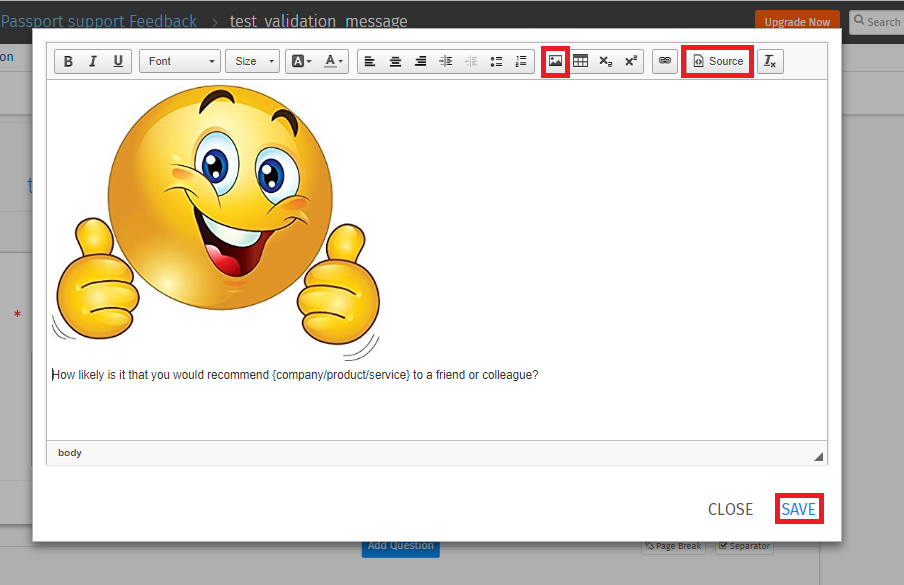Open the Font dropdown

[x=180, y=62]
